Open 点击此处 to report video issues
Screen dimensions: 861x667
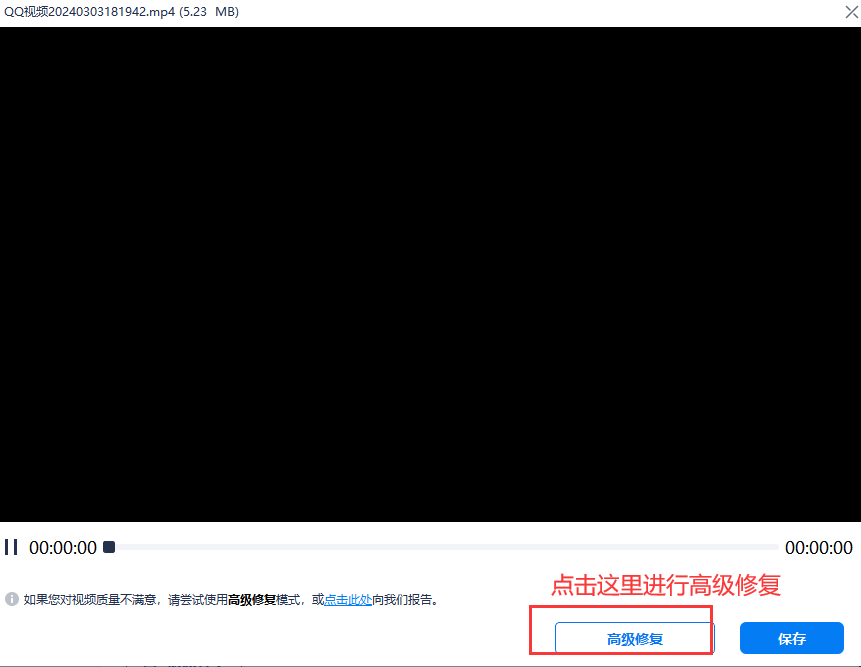coord(346,600)
